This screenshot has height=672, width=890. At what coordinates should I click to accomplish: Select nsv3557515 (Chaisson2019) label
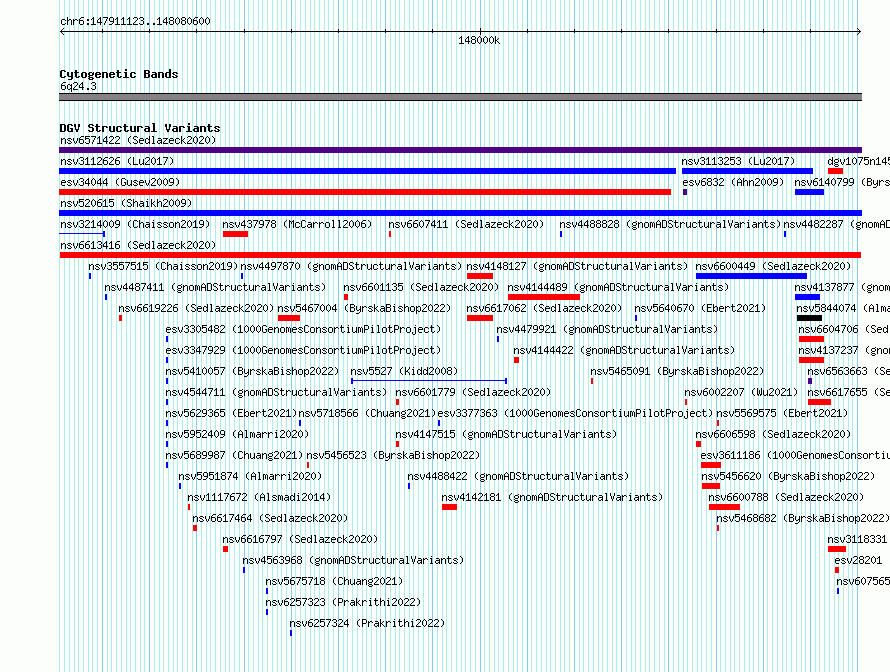tap(163, 266)
